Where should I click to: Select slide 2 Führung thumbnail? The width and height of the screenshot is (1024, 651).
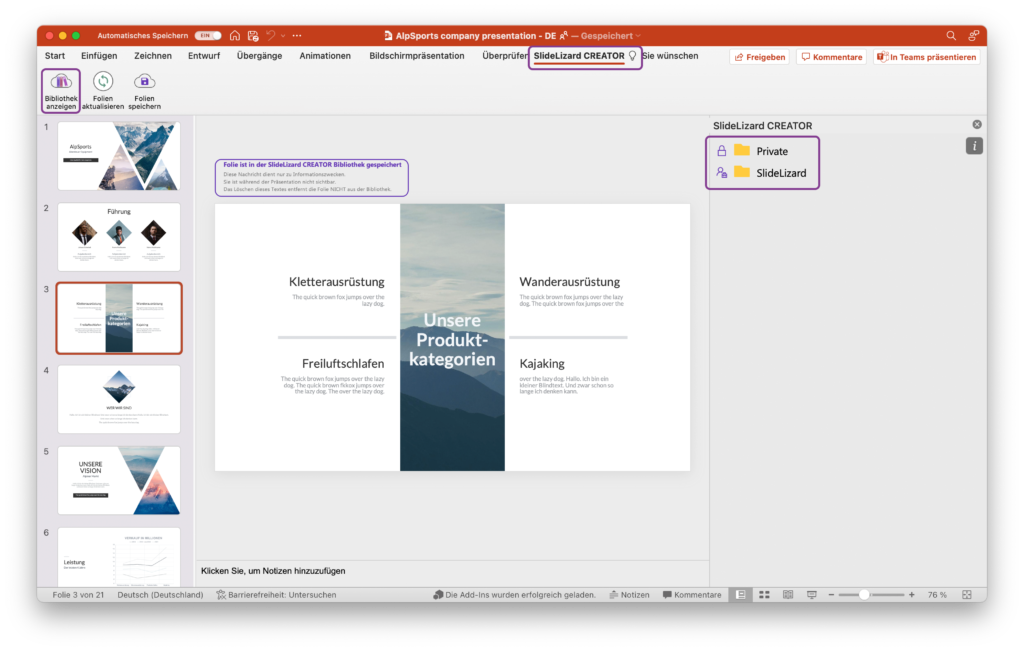119,237
